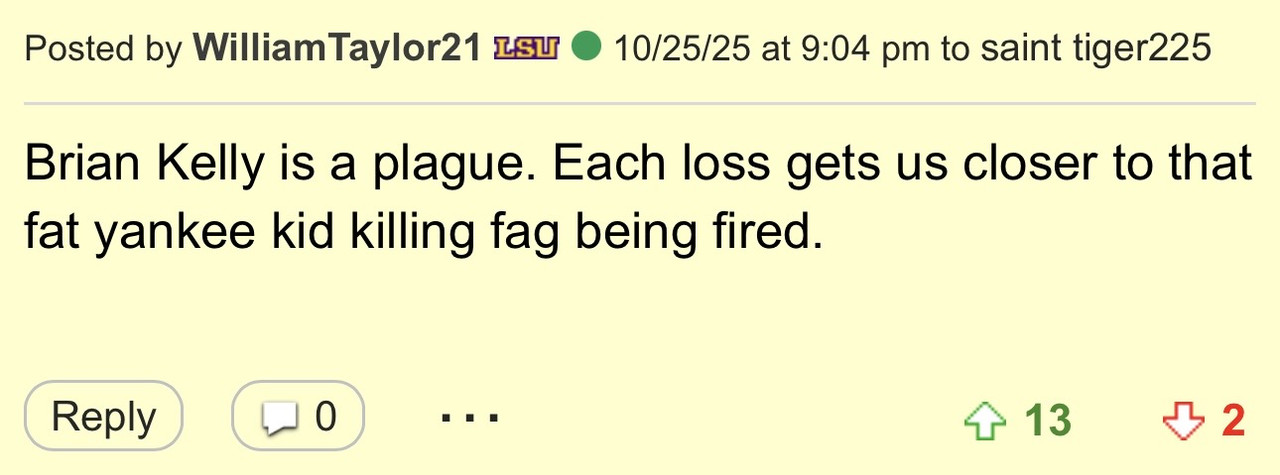
Task: Click the red downvote count 2
Action: [x=1233, y=419]
